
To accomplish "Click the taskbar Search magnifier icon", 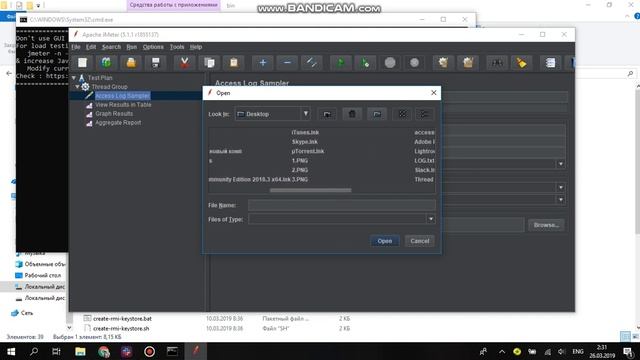I will [34, 351].
